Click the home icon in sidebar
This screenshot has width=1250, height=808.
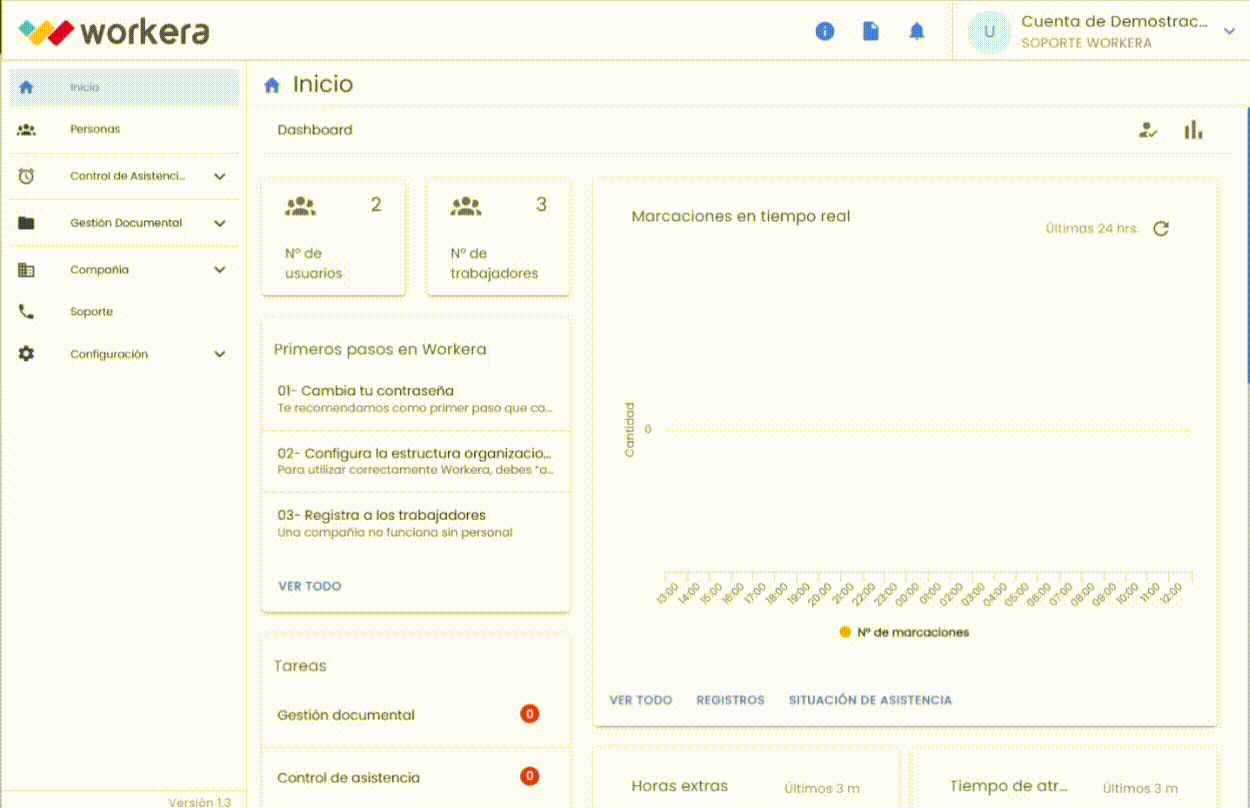click(x=26, y=87)
